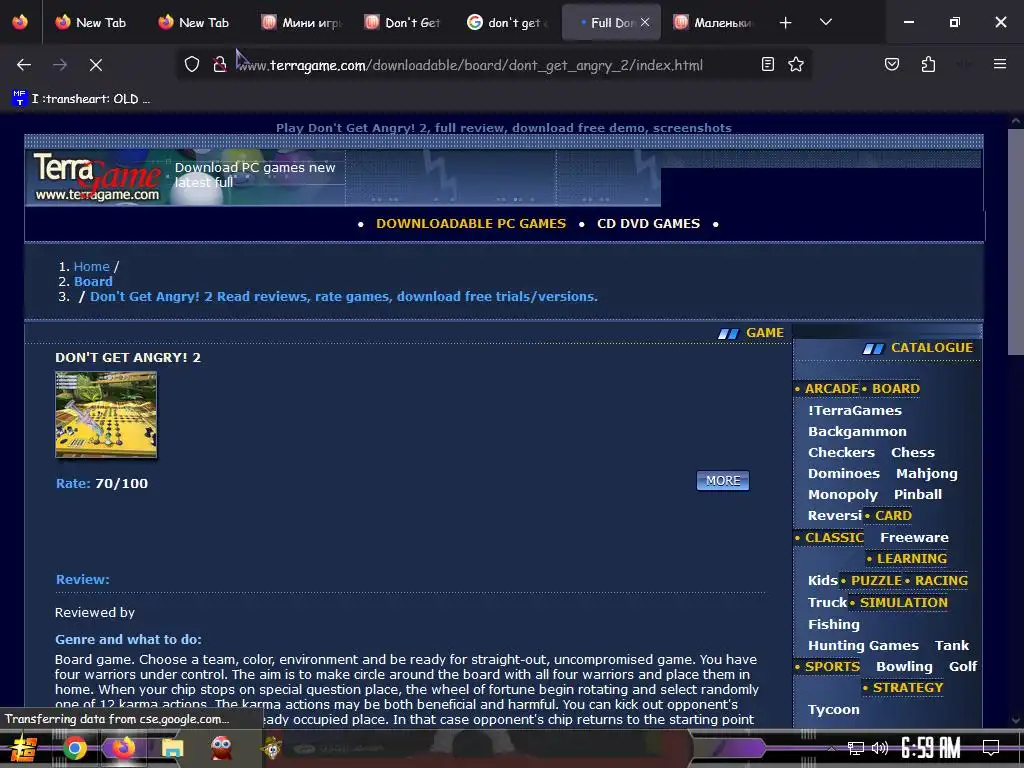Open Bowling catalogue link
This screenshot has height=768, width=1024.
(904, 667)
